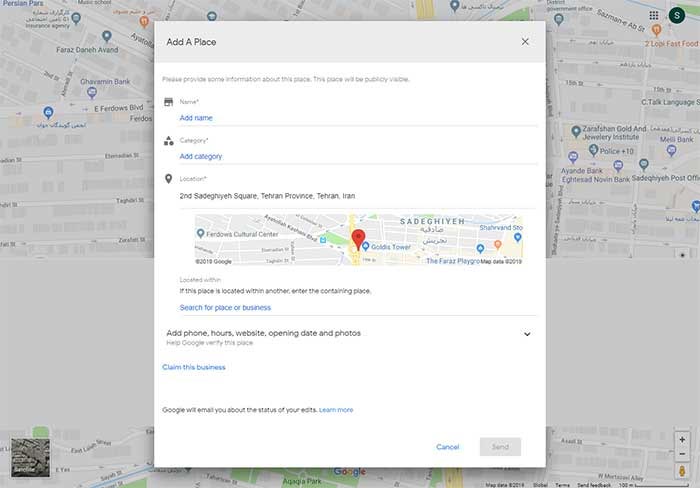Click the Police +10 map marker
700x488 pixels.
[593, 150]
